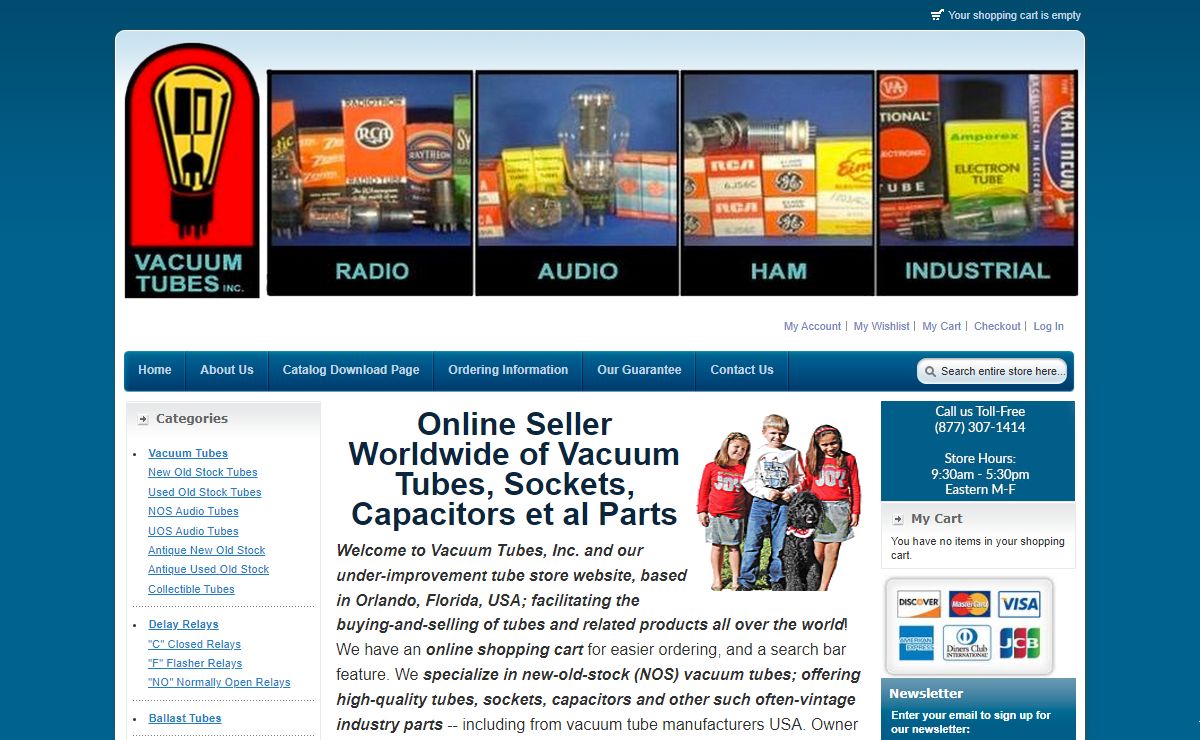Image resolution: width=1200 pixels, height=740 pixels.
Task: Click the Categories header arrow icon
Action: click(x=143, y=419)
